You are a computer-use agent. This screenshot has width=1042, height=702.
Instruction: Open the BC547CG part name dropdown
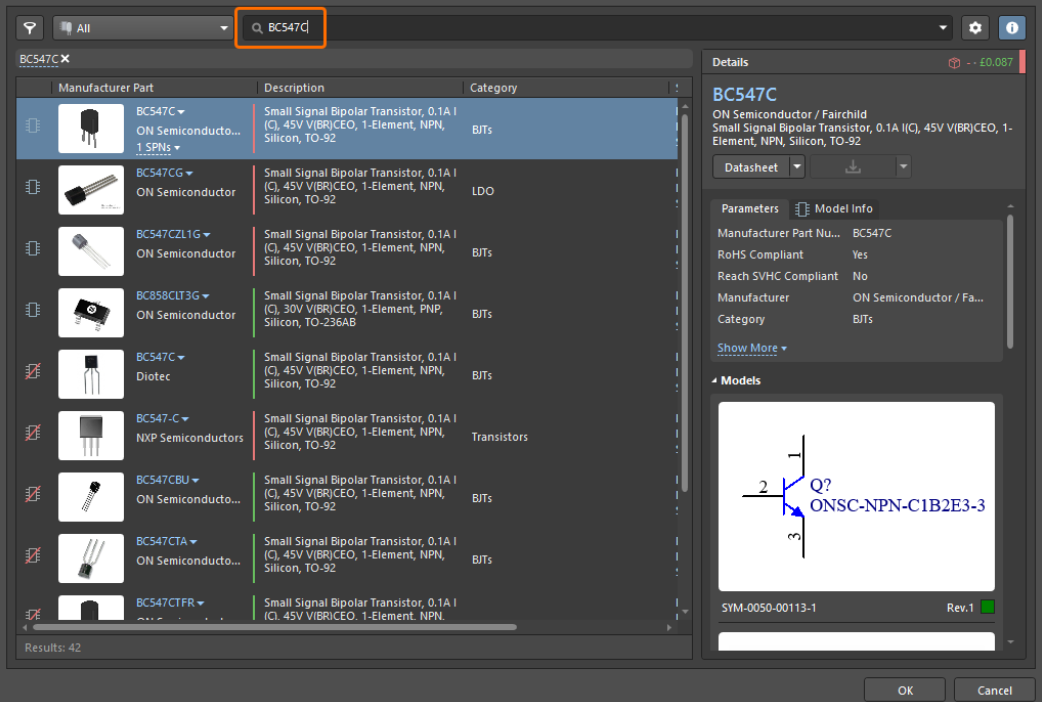[x=189, y=174]
